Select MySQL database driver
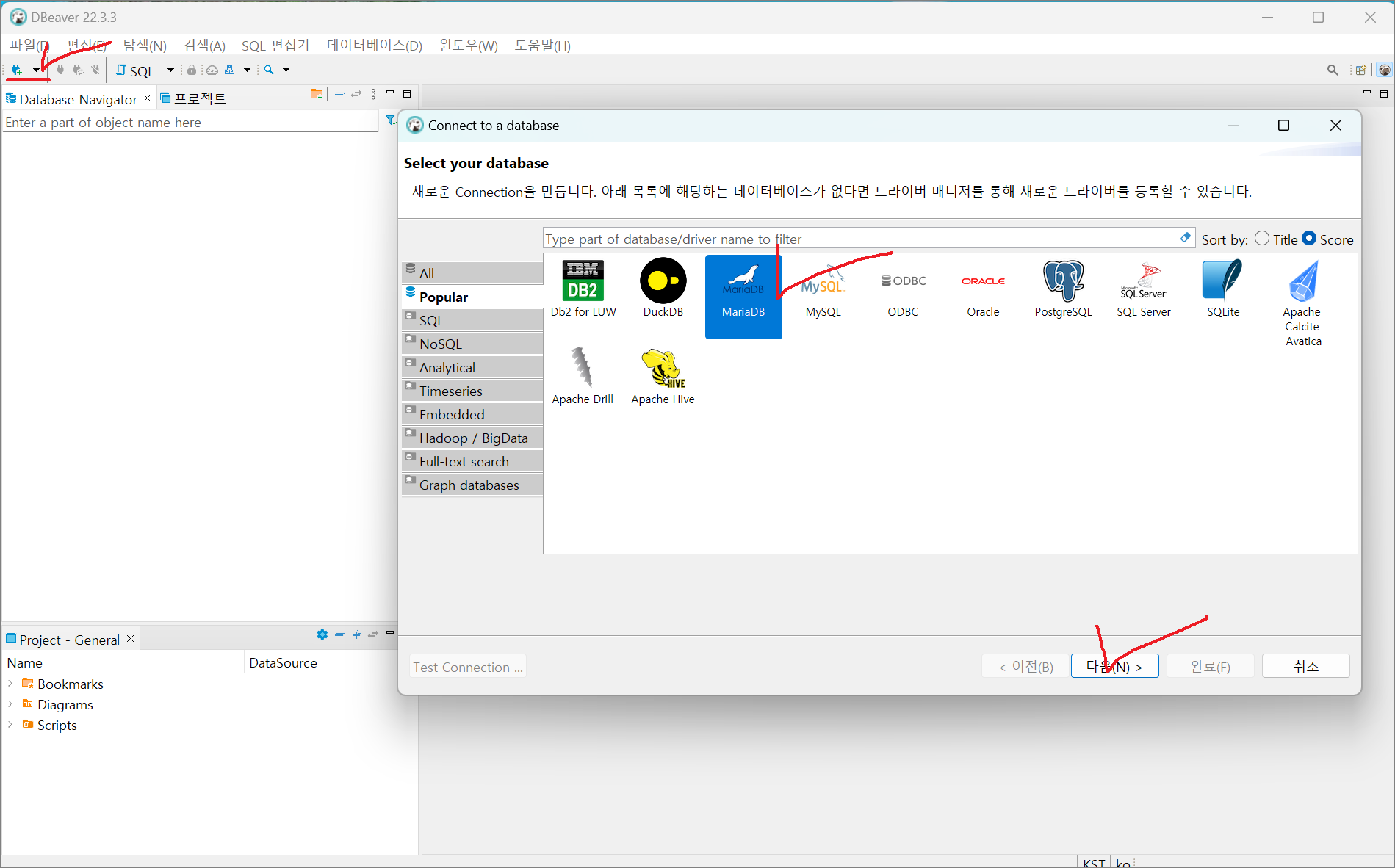 (x=823, y=289)
